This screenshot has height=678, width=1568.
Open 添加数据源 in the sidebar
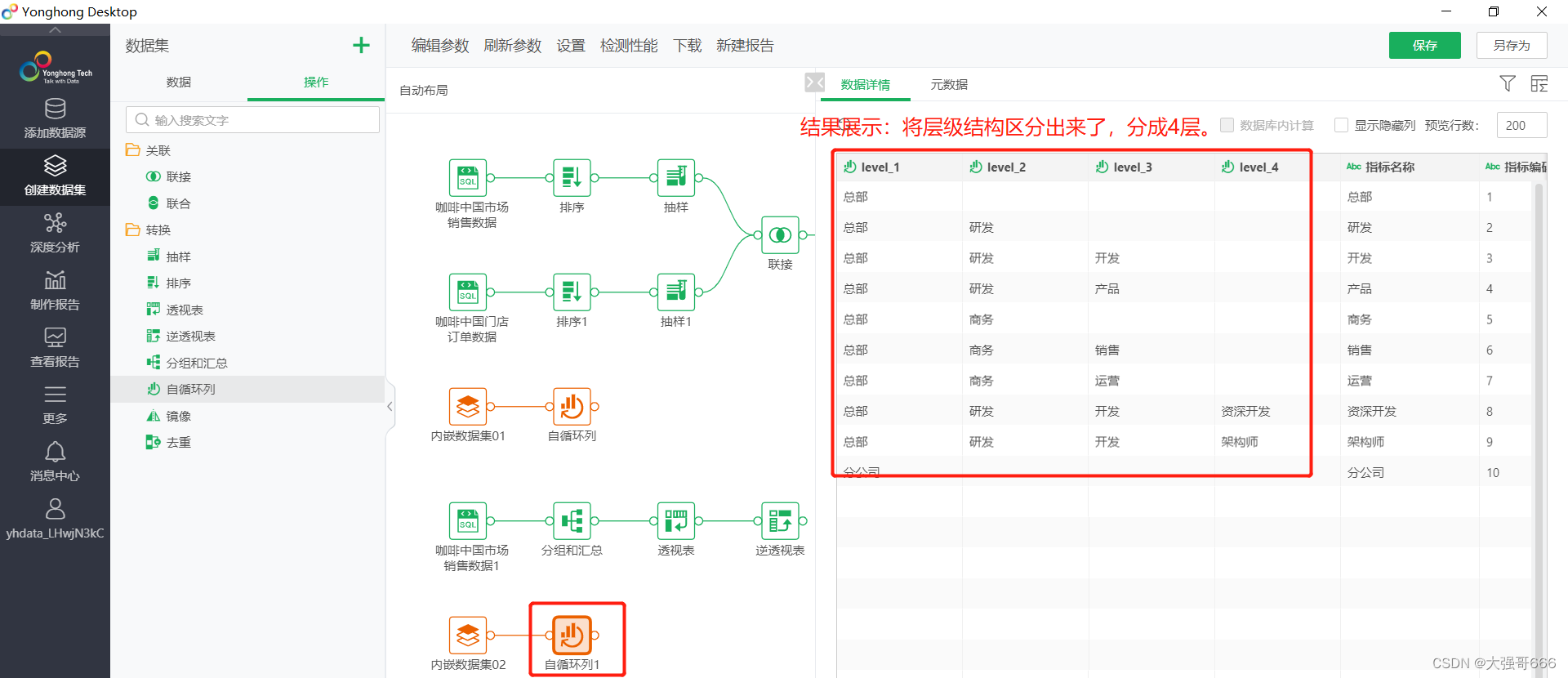[55, 119]
